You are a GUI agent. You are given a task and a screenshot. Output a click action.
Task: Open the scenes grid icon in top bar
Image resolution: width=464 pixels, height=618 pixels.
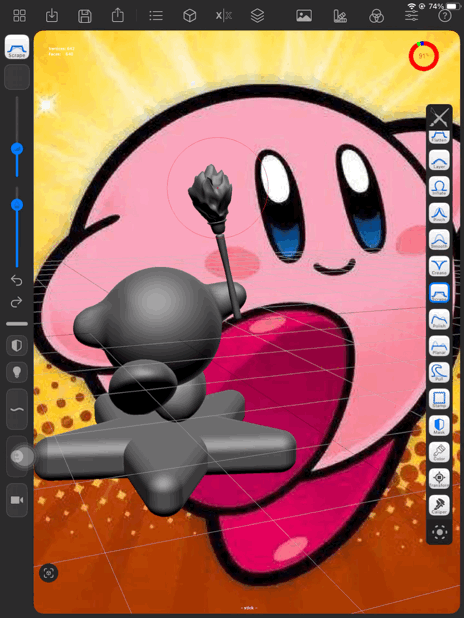tap(19, 16)
